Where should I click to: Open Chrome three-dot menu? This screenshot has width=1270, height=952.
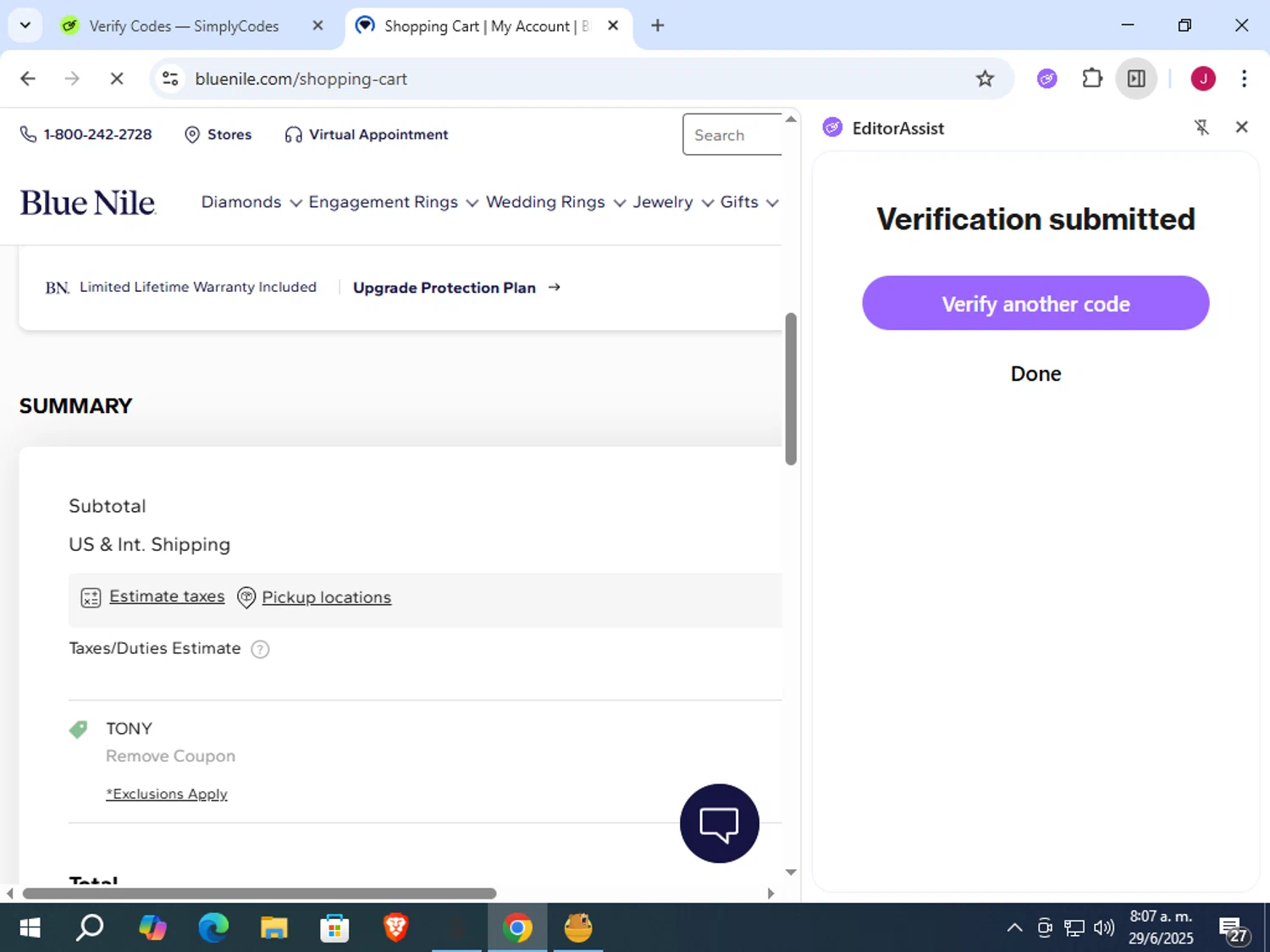[1244, 79]
